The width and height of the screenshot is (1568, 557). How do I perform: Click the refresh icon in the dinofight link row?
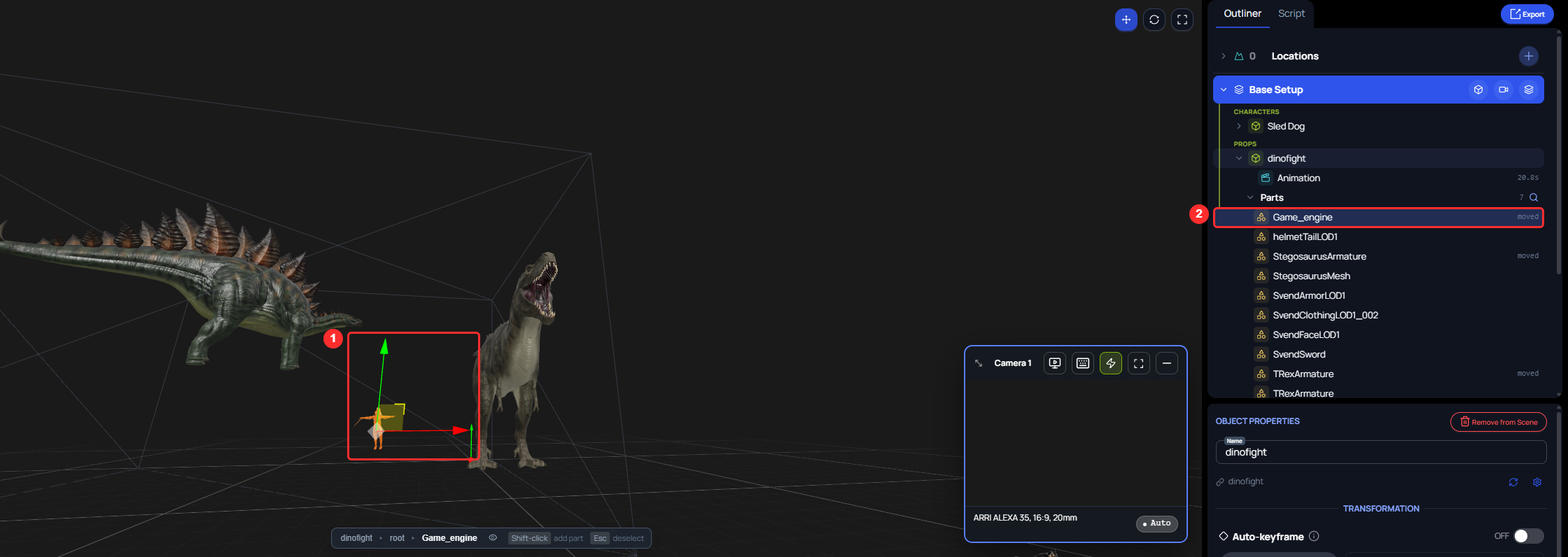click(1513, 482)
